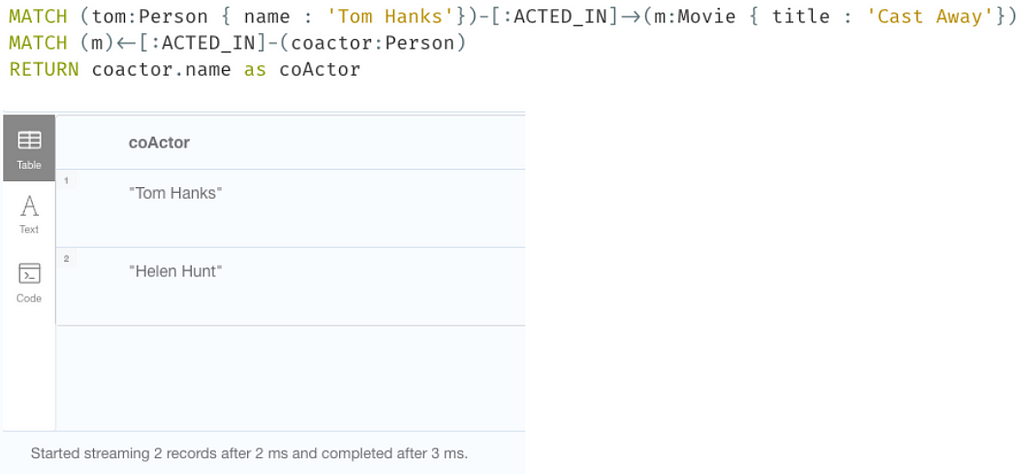Viewport: 1024px width, 474px height.
Task: Click the first MATCH keyword in query
Action: click(38, 16)
